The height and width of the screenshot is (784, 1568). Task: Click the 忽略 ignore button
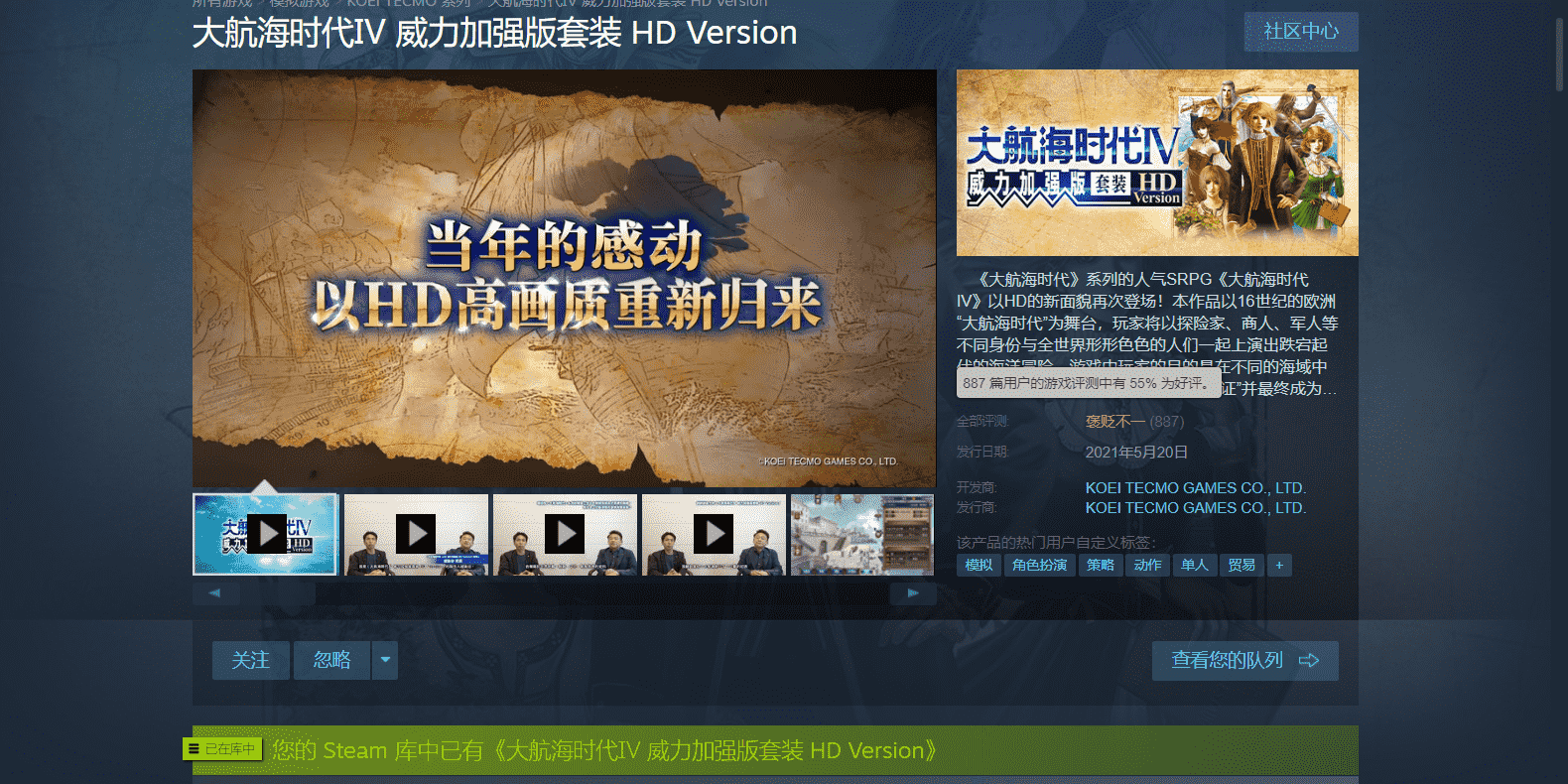click(x=332, y=660)
